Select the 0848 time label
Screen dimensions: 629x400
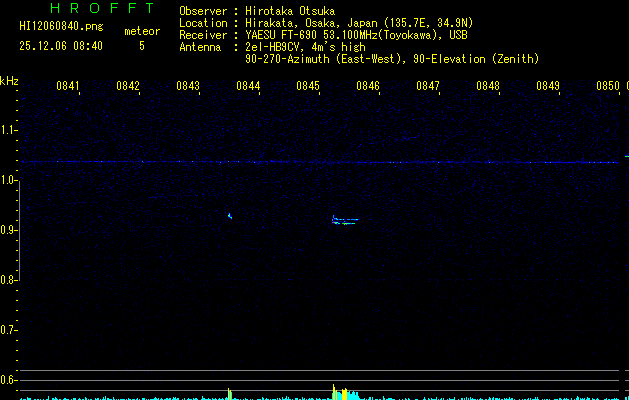(x=488, y=87)
